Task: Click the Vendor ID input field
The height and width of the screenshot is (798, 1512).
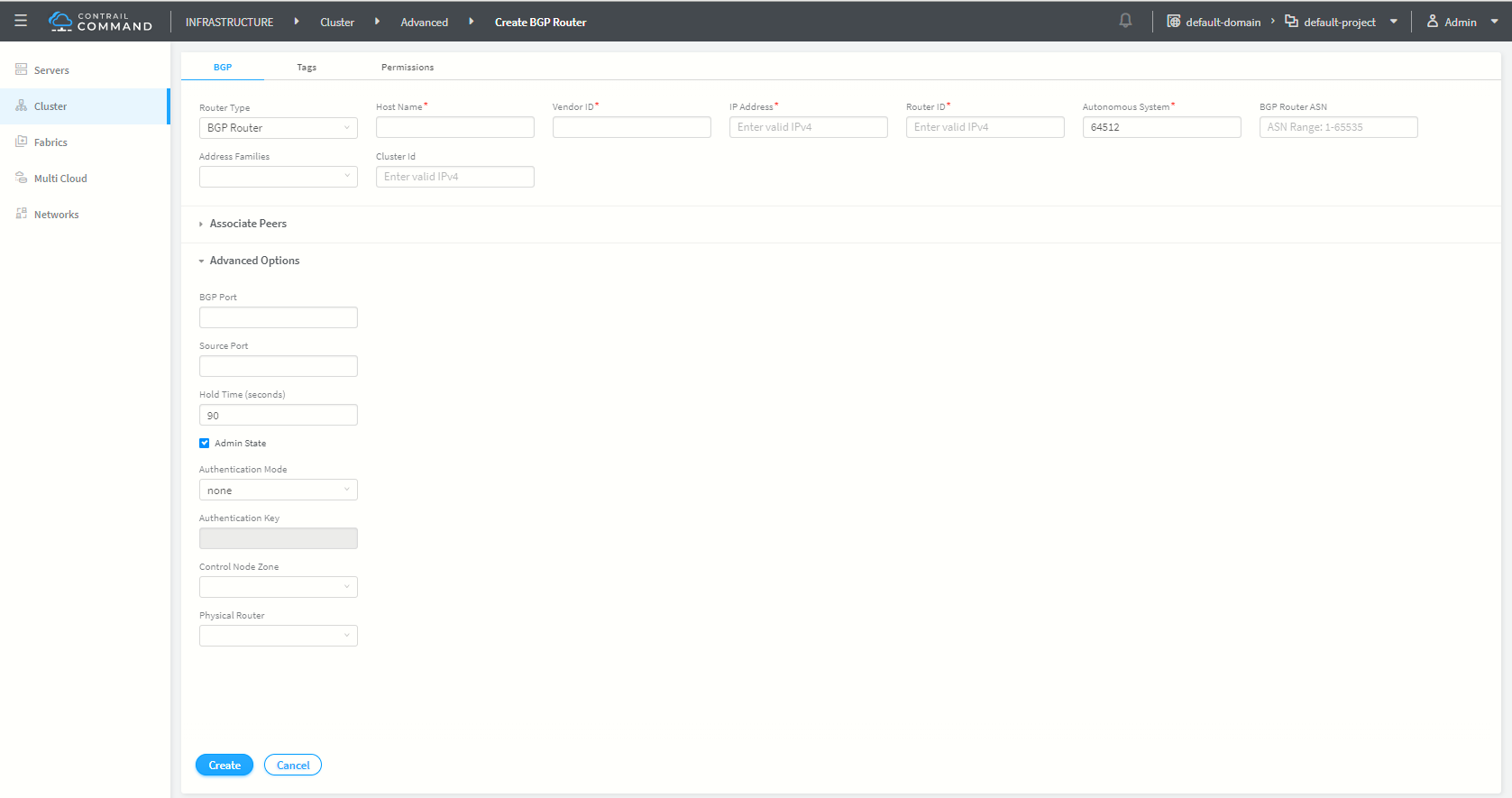Action: 632,127
